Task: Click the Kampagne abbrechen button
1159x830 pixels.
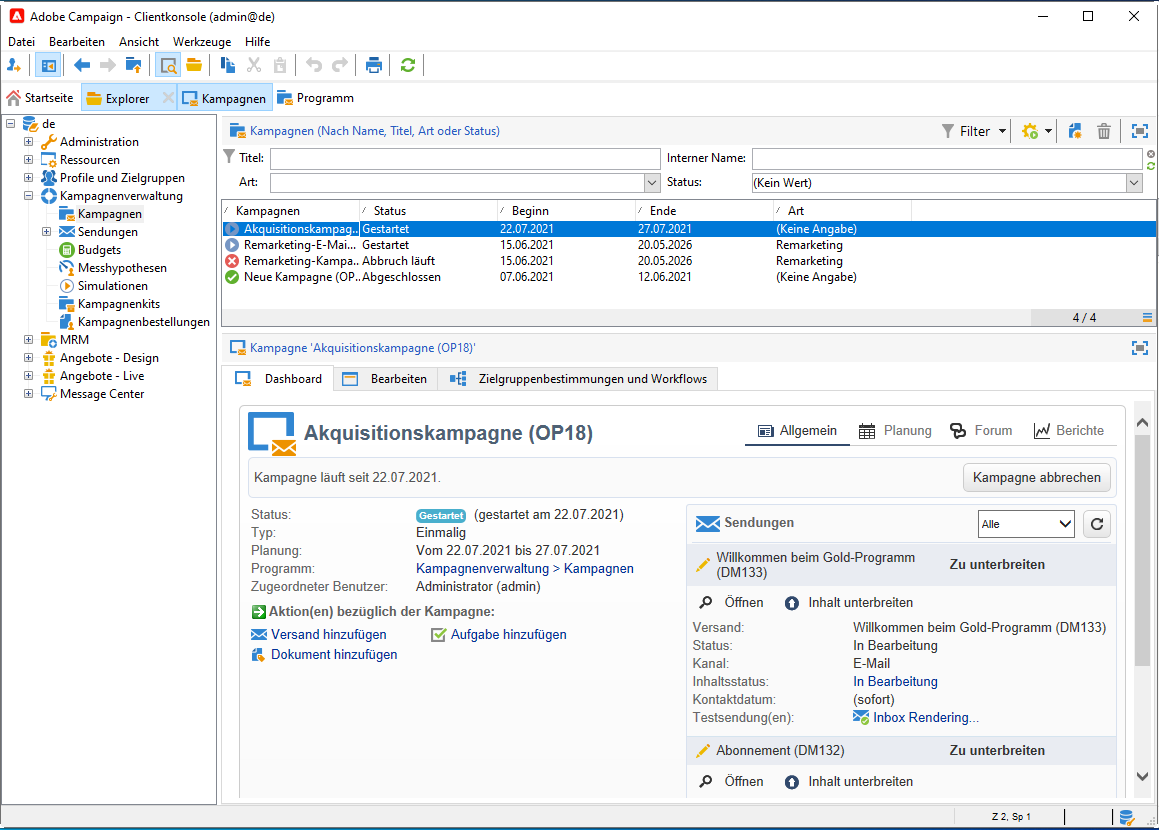Action: tap(1036, 478)
